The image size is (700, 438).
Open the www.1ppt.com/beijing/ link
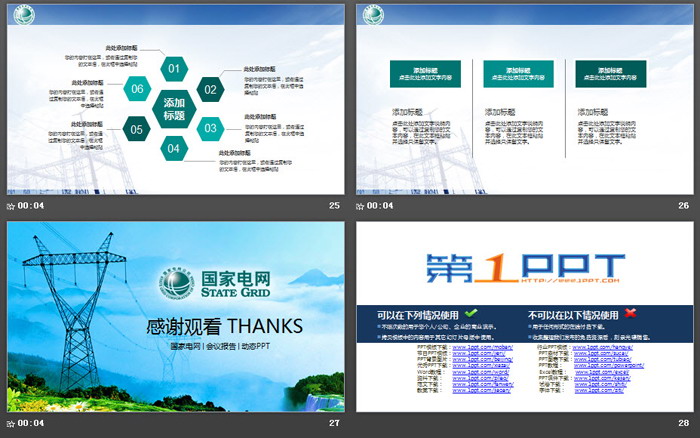[482, 359]
